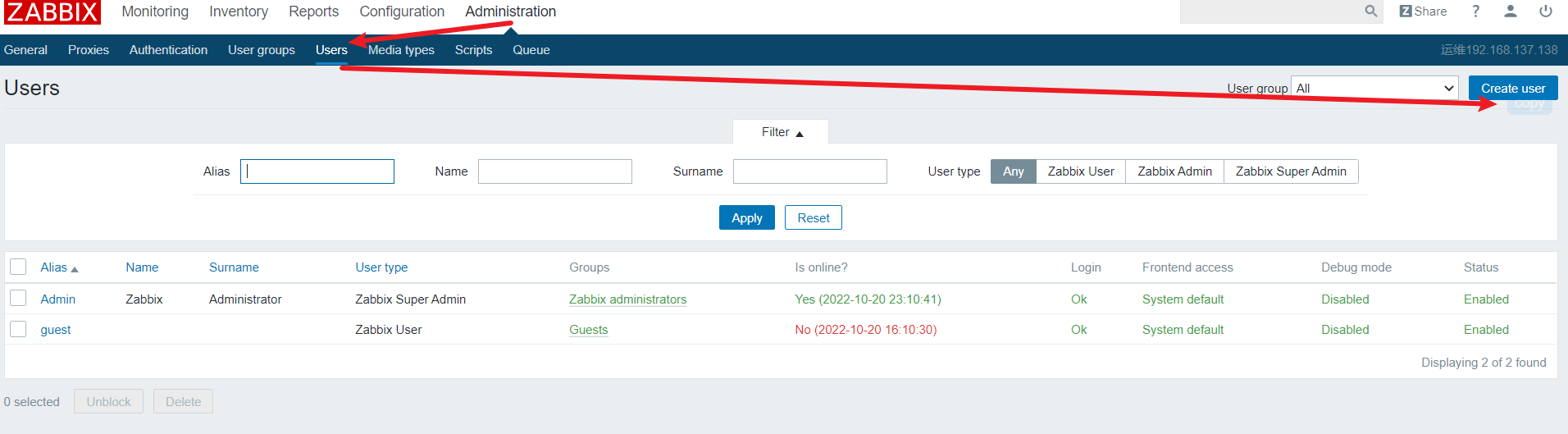1568x434 pixels.
Task: Go to the General submenu
Action: [x=25, y=50]
